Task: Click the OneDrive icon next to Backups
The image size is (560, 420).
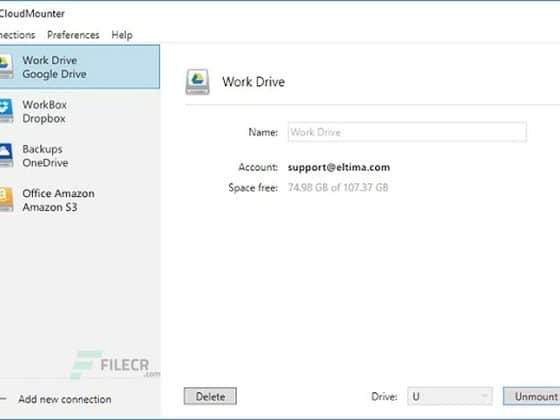Action: 6,155
